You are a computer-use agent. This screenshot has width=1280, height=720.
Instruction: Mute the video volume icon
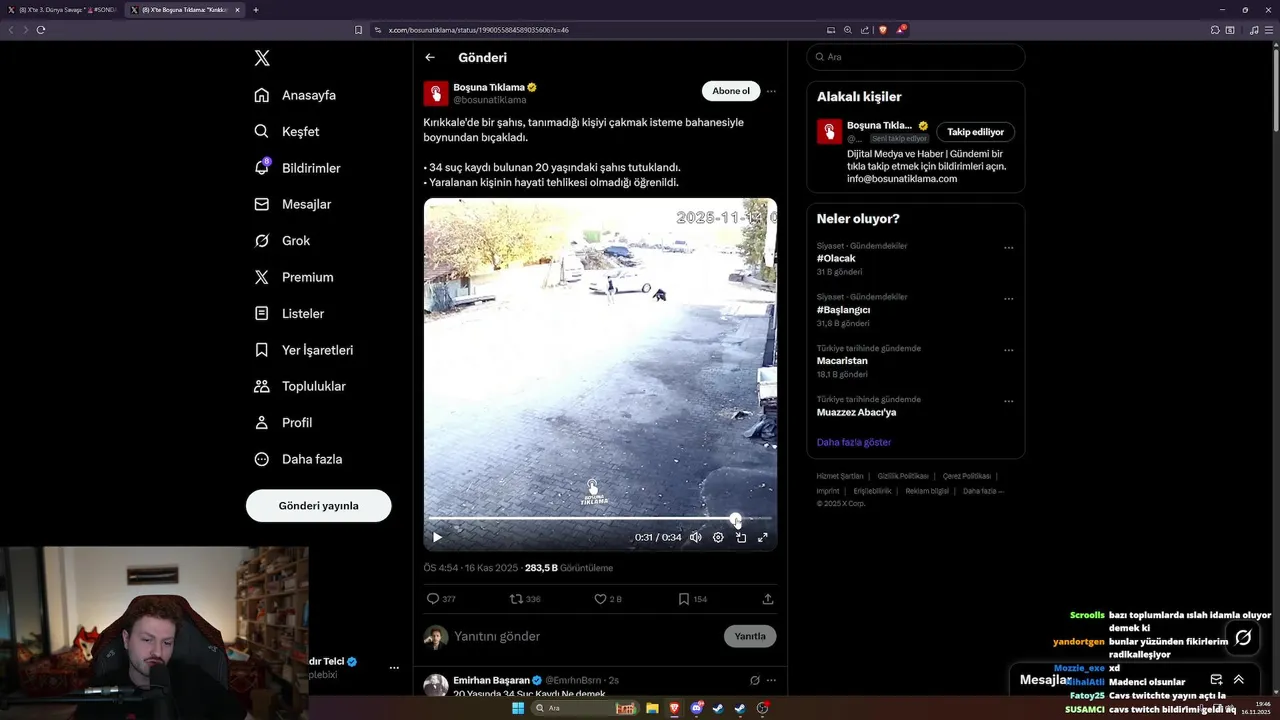(696, 537)
